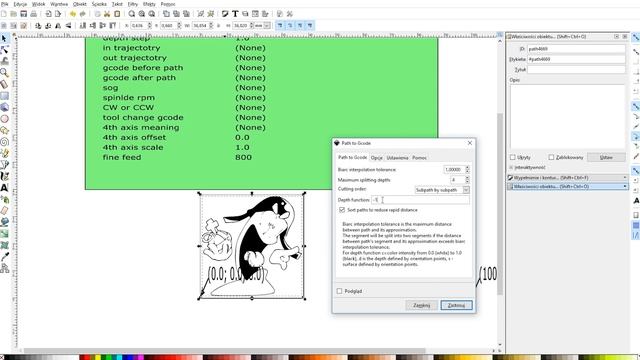The image size is (640, 360).
Task: Select the Spiral tool
Action: pyautogui.click(x=4, y=142)
